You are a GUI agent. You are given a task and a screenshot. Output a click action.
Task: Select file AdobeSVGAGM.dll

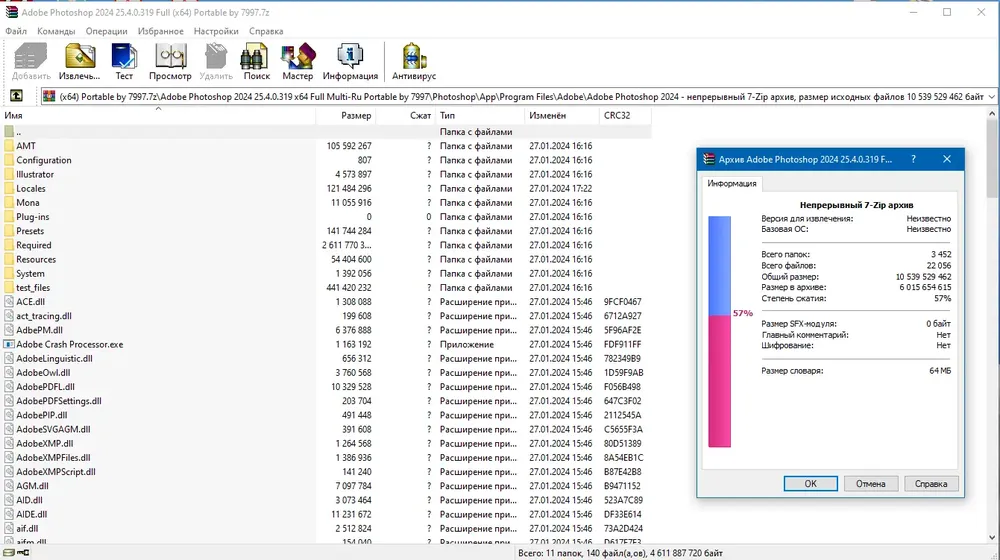tap(325, 429)
